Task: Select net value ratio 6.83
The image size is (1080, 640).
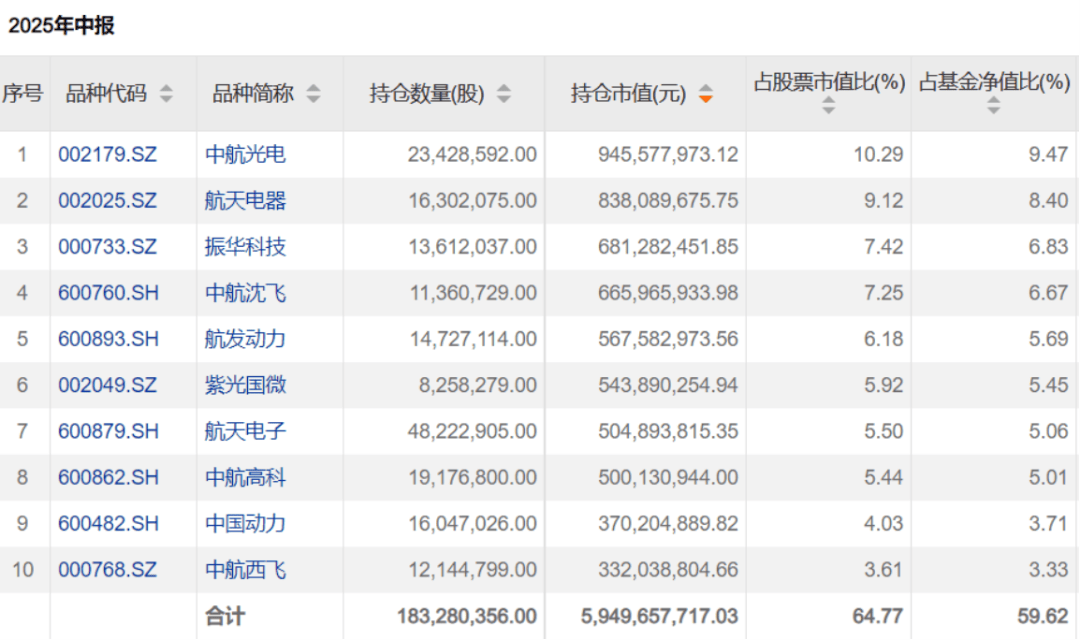Action: point(1048,247)
